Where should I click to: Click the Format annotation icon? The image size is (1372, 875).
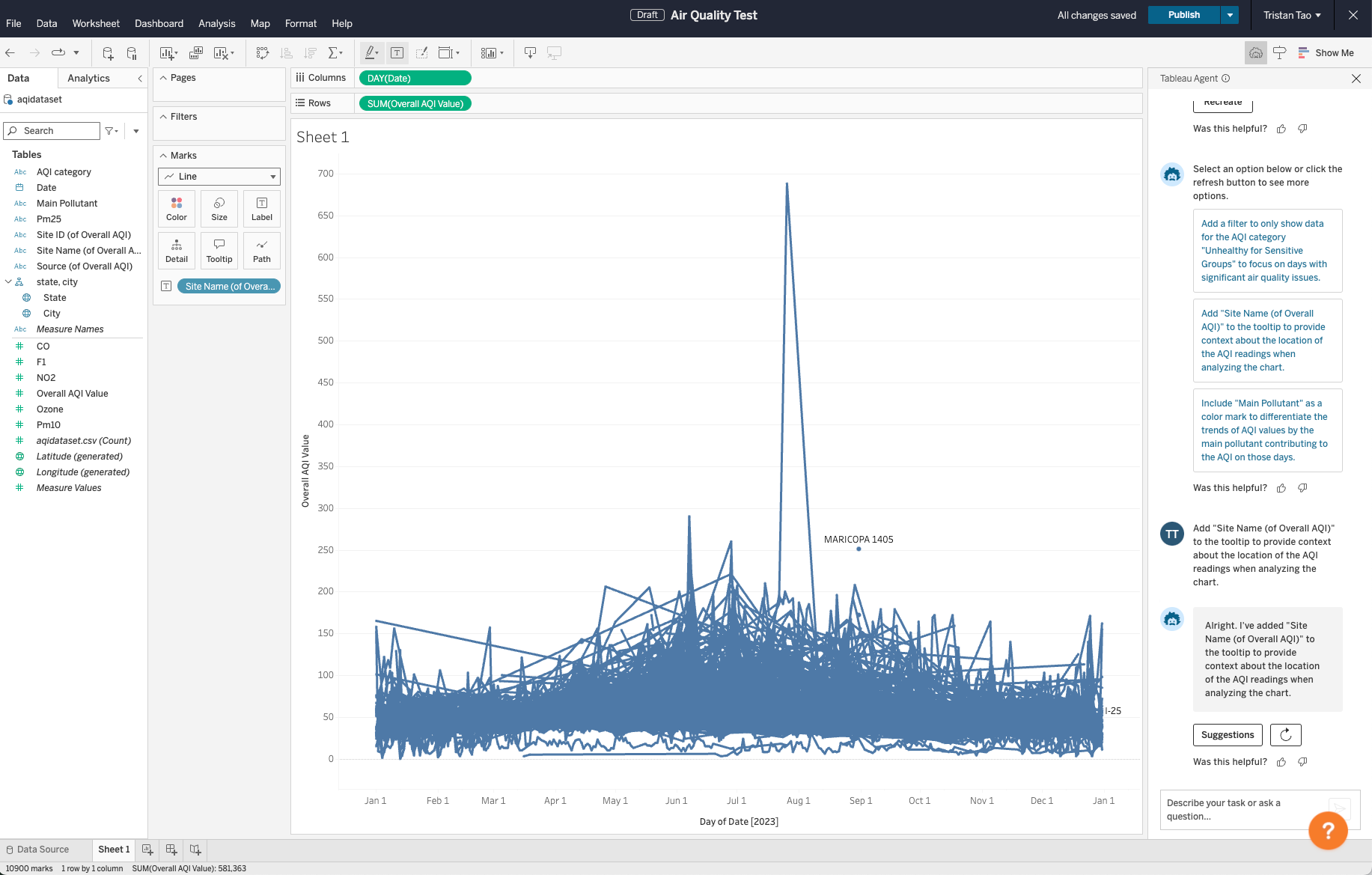click(x=422, y=52)
